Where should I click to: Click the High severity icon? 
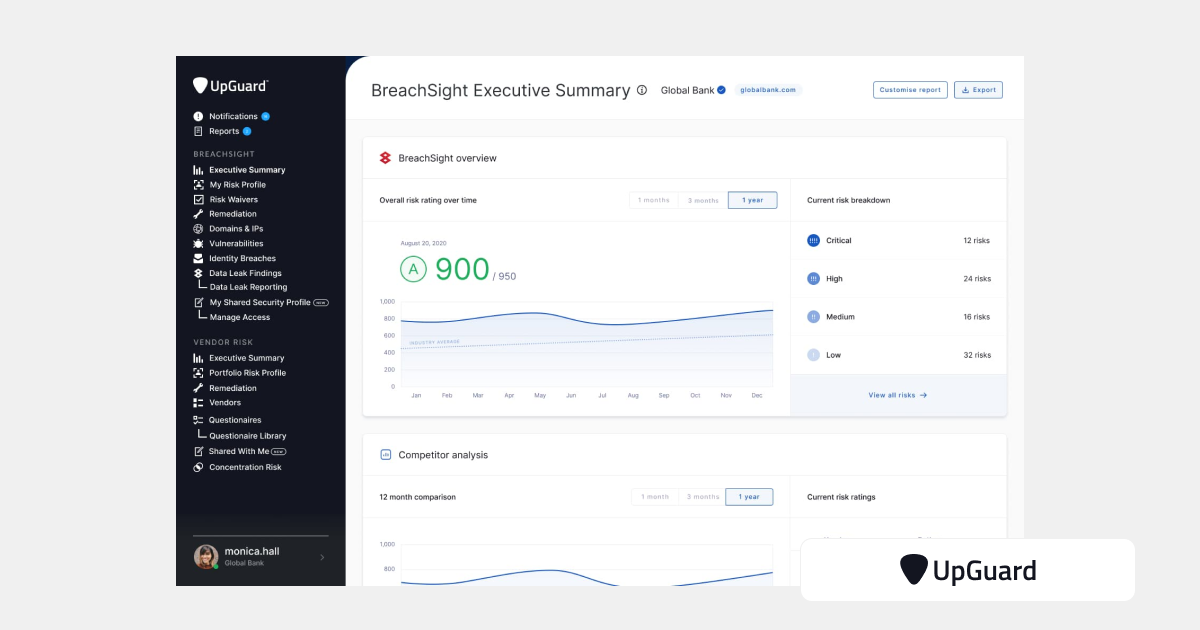pyautogui.click(x=813, y=279)
